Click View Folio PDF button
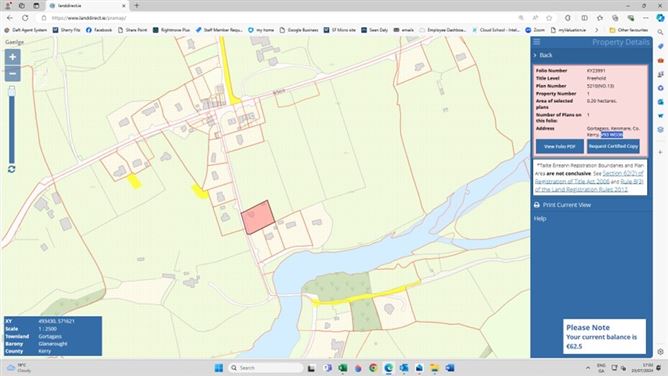Viewport: 668px width, 376px height. (x=559, y=146)
